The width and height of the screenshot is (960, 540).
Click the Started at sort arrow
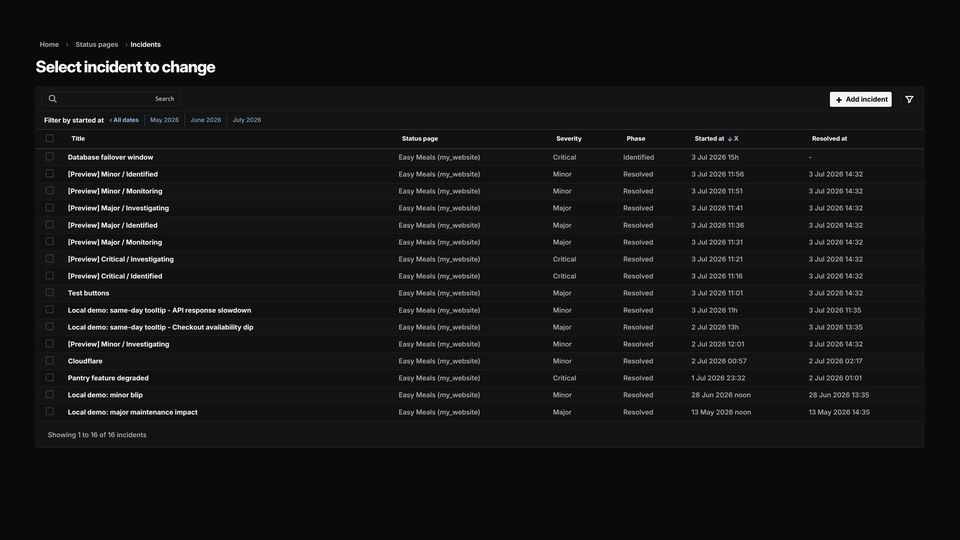[x=730, y=139]
